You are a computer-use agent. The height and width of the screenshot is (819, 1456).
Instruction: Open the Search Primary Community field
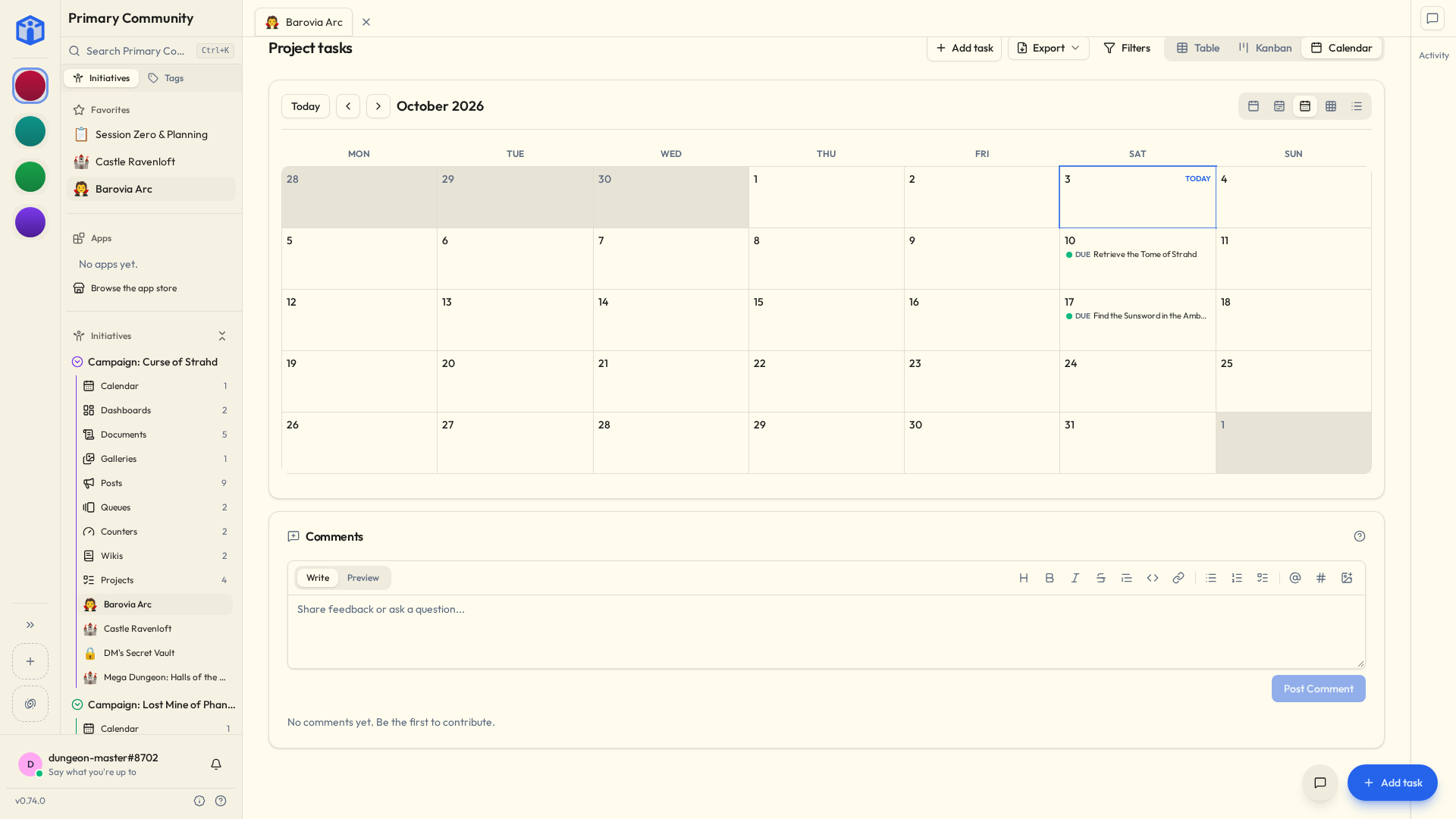pos(152,51)
